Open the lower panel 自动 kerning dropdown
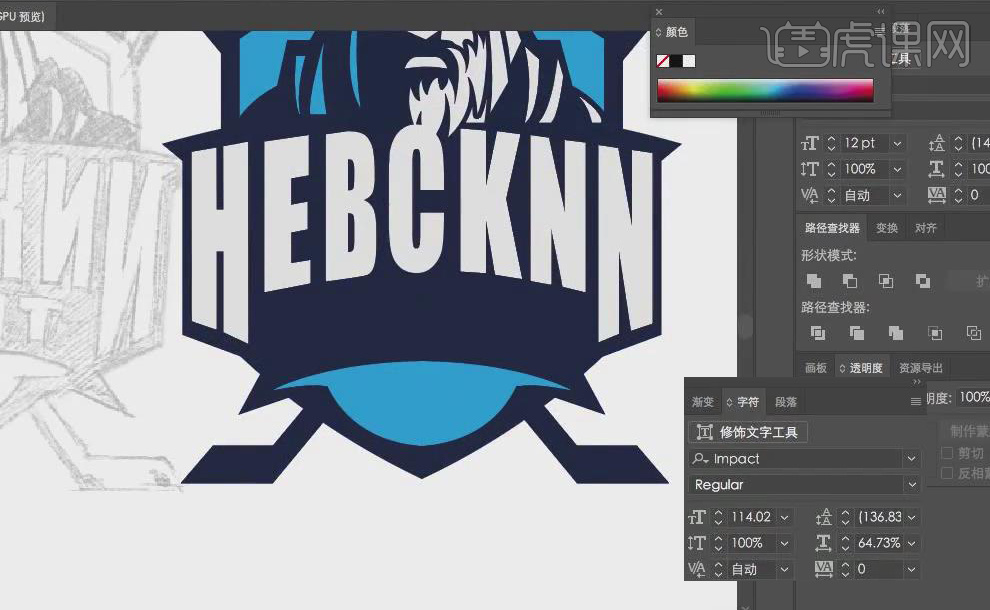990x610 pixels. click(x=784, y=569)
